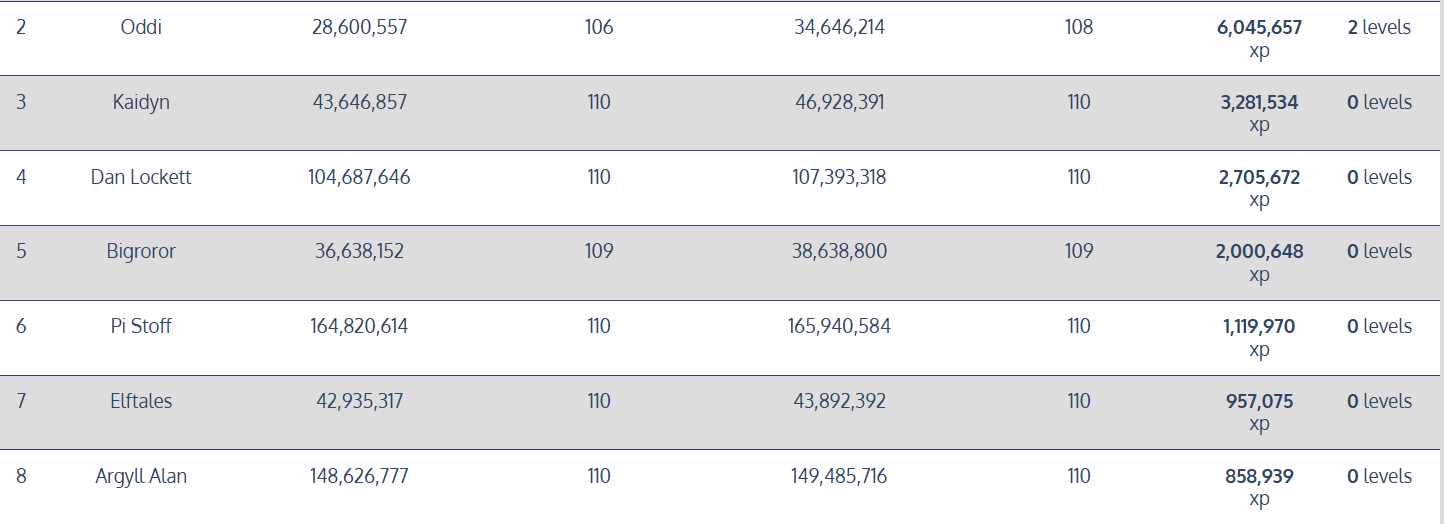The image size is (1444, 524).
Task: Click Dan Lockett's starting XP 104,687,646
Action: click(x=359, y=177)
